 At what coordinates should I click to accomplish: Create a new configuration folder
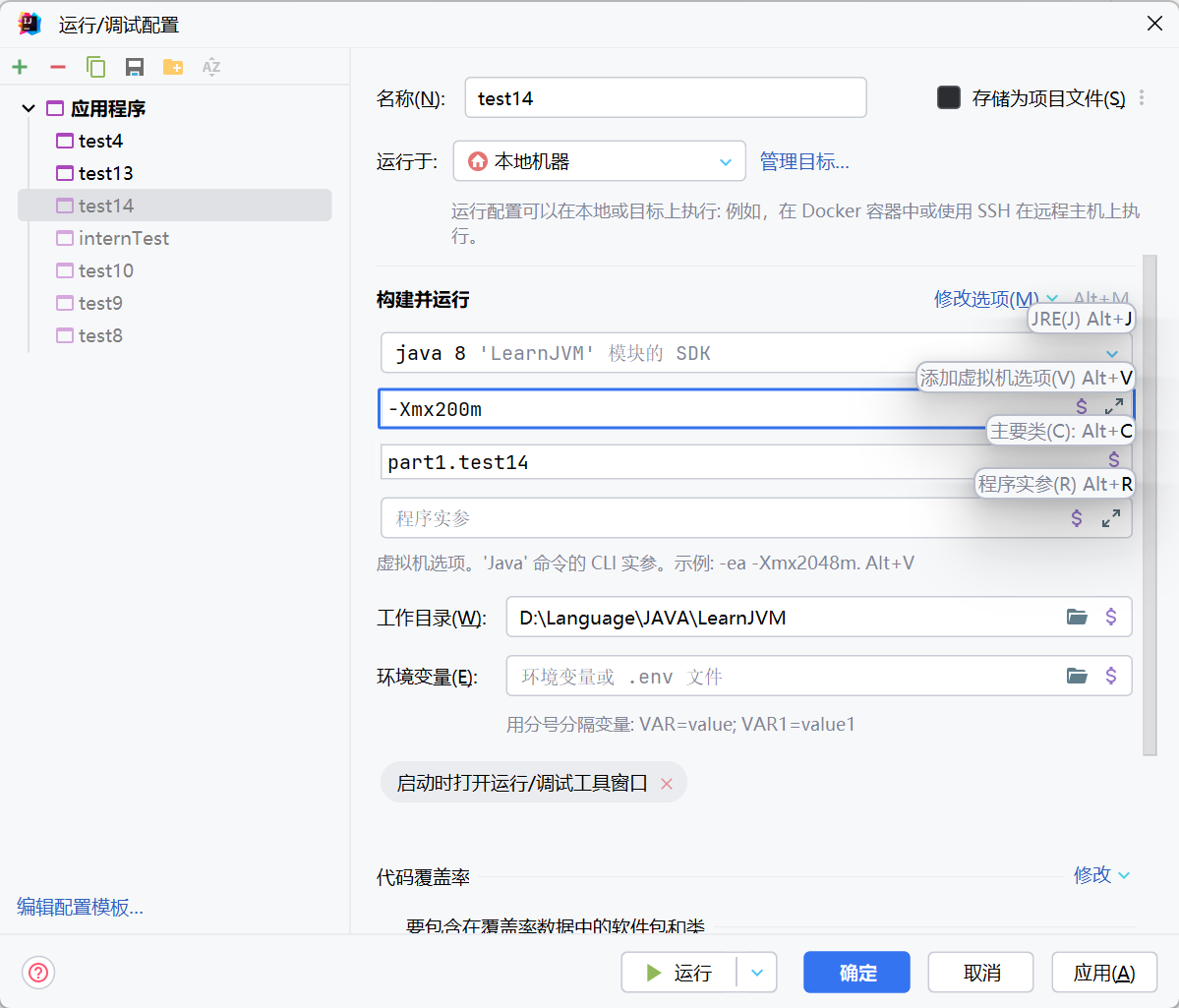pos(172,67)
